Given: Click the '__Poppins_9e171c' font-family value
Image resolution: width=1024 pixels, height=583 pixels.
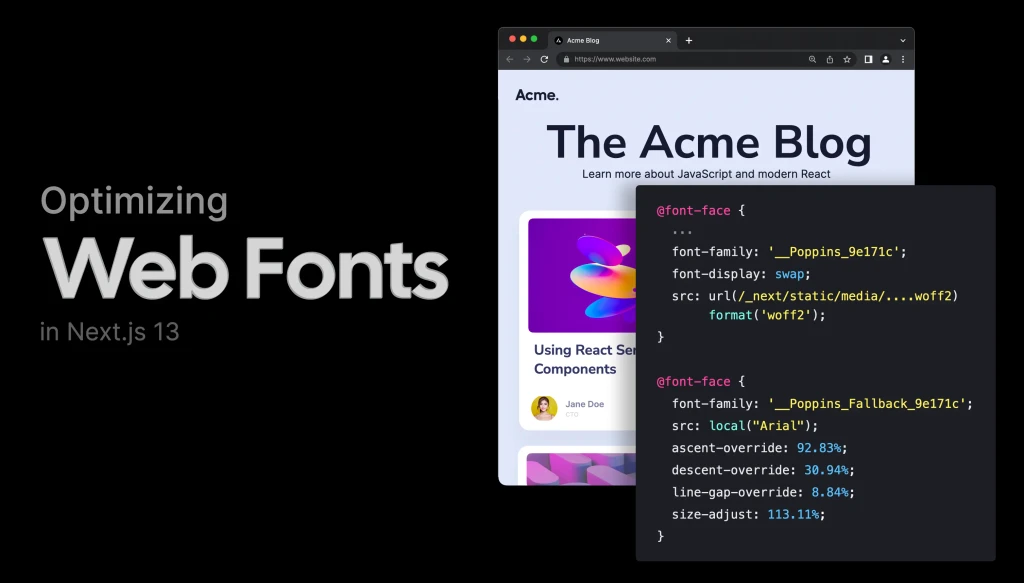Looking at the screenshot, I should [x=833, y=252].
